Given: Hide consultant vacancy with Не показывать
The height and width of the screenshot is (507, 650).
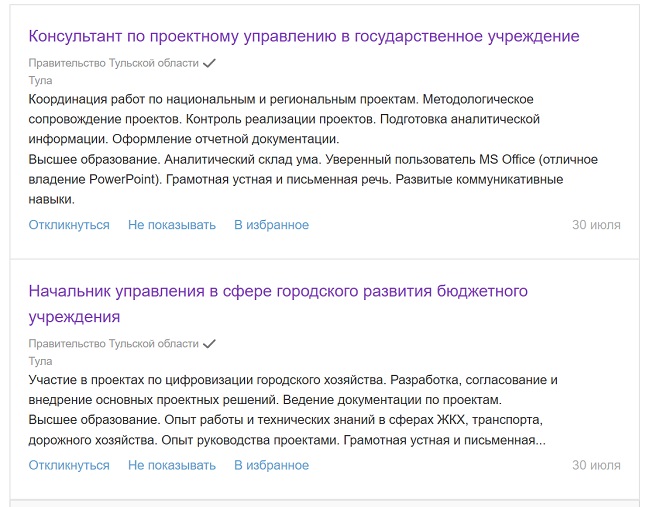Looking at the screenshot, I should pyautogui.click(x=172, y=225).
